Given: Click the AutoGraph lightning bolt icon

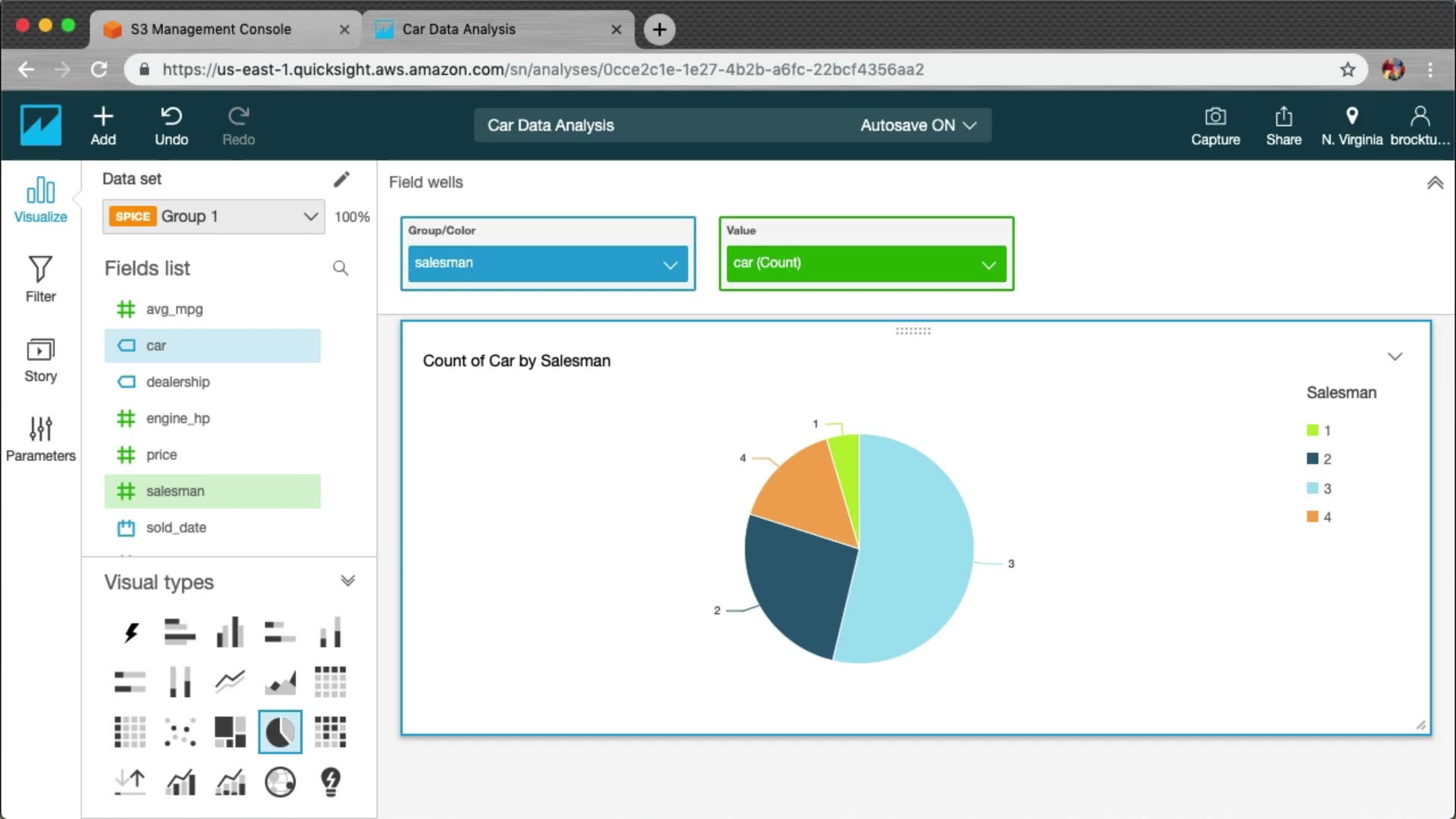Looking at the screenshot, I should [130, 632].
